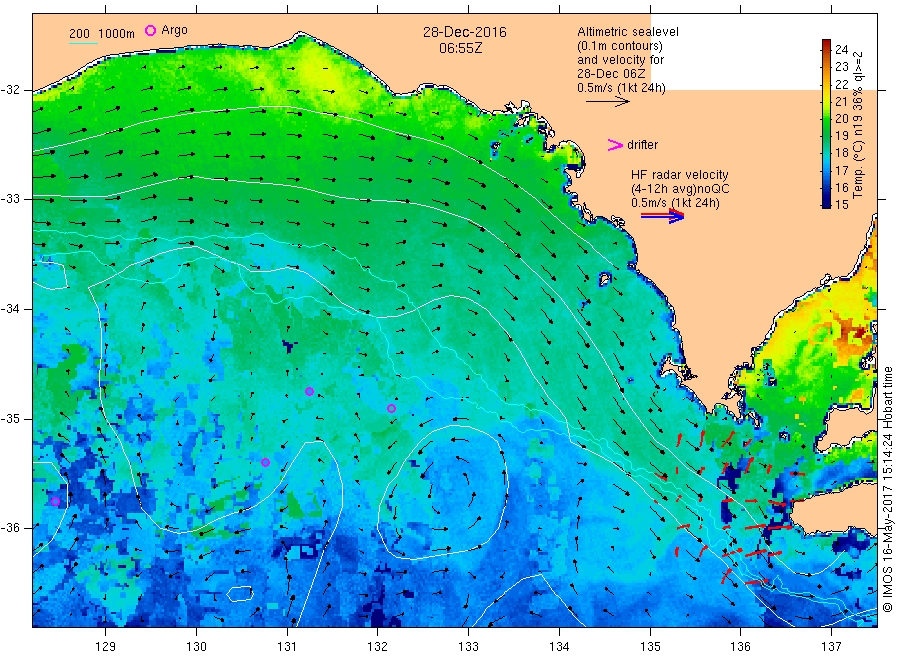Click longitude label 130
This screenshot has height=660, width=900.
pos(196,646)
